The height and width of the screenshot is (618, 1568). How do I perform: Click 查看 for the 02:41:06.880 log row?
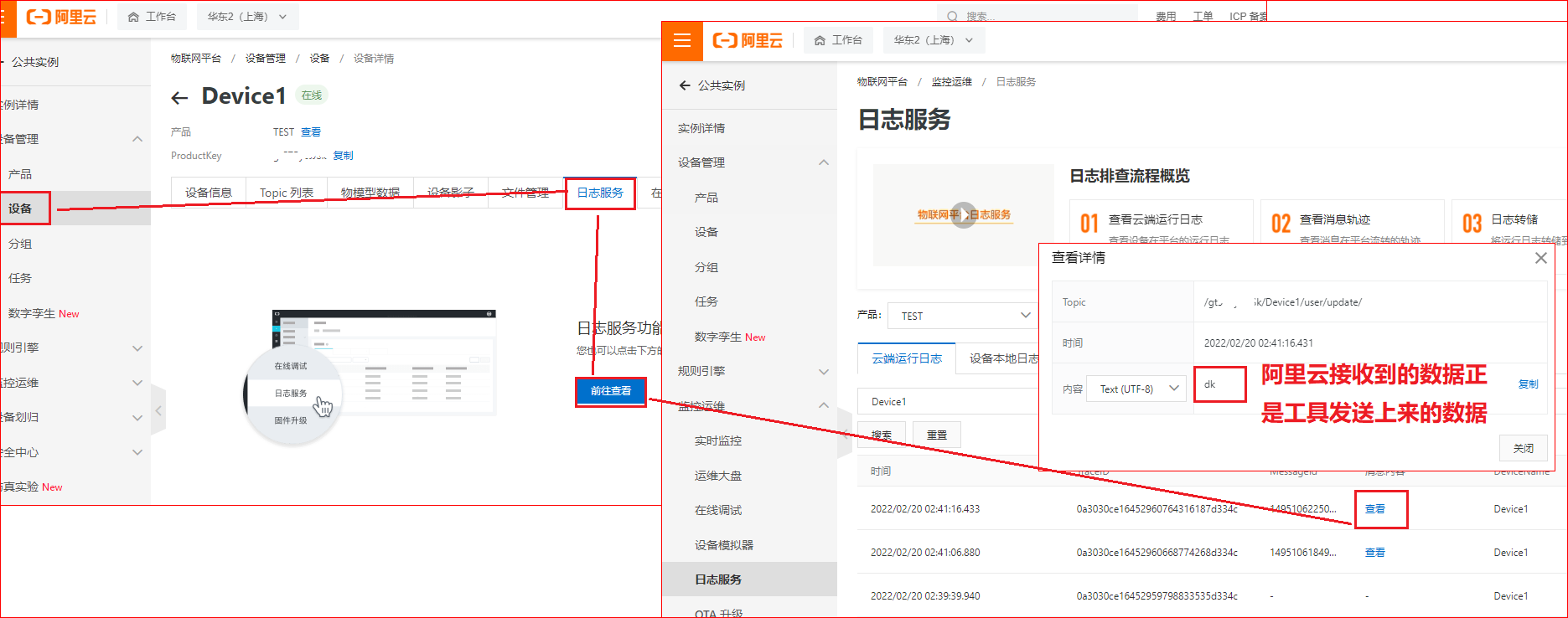point(1375,553)
